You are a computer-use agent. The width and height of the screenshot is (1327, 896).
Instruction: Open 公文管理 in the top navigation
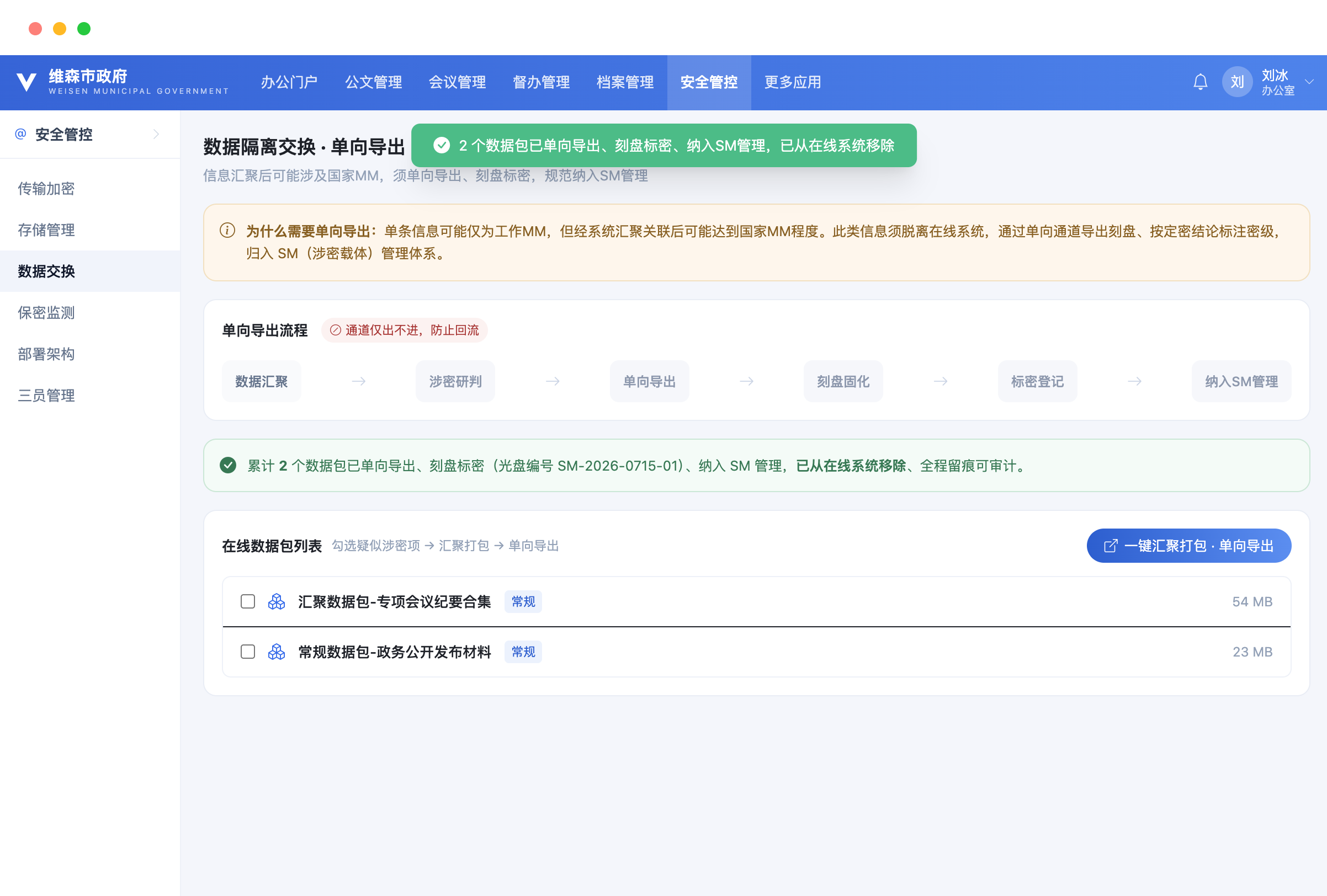(373, 82)
